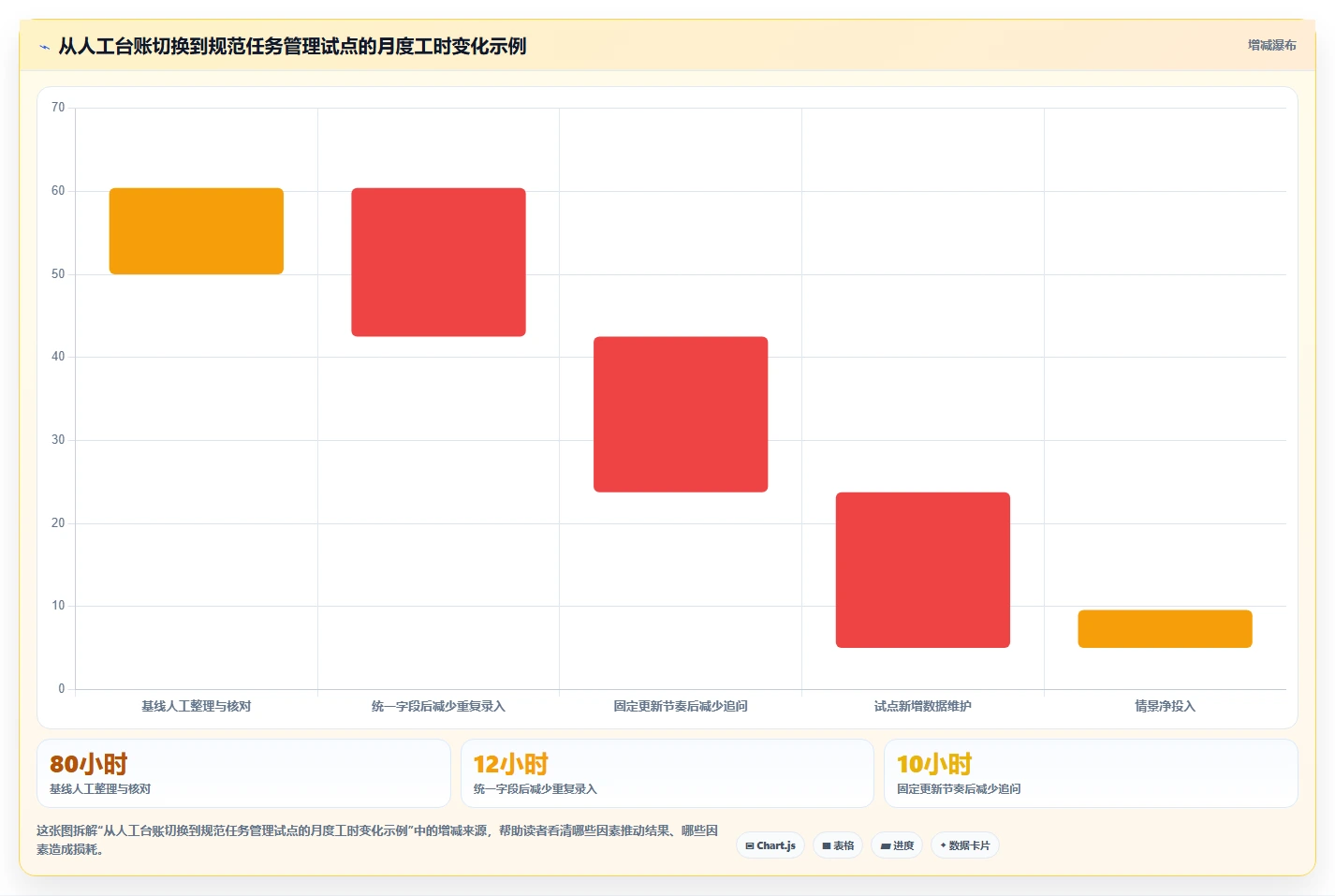Click the red 固定更新节奏后减少追问 bar
The image size is (1335, 896).
click(681, 414)
